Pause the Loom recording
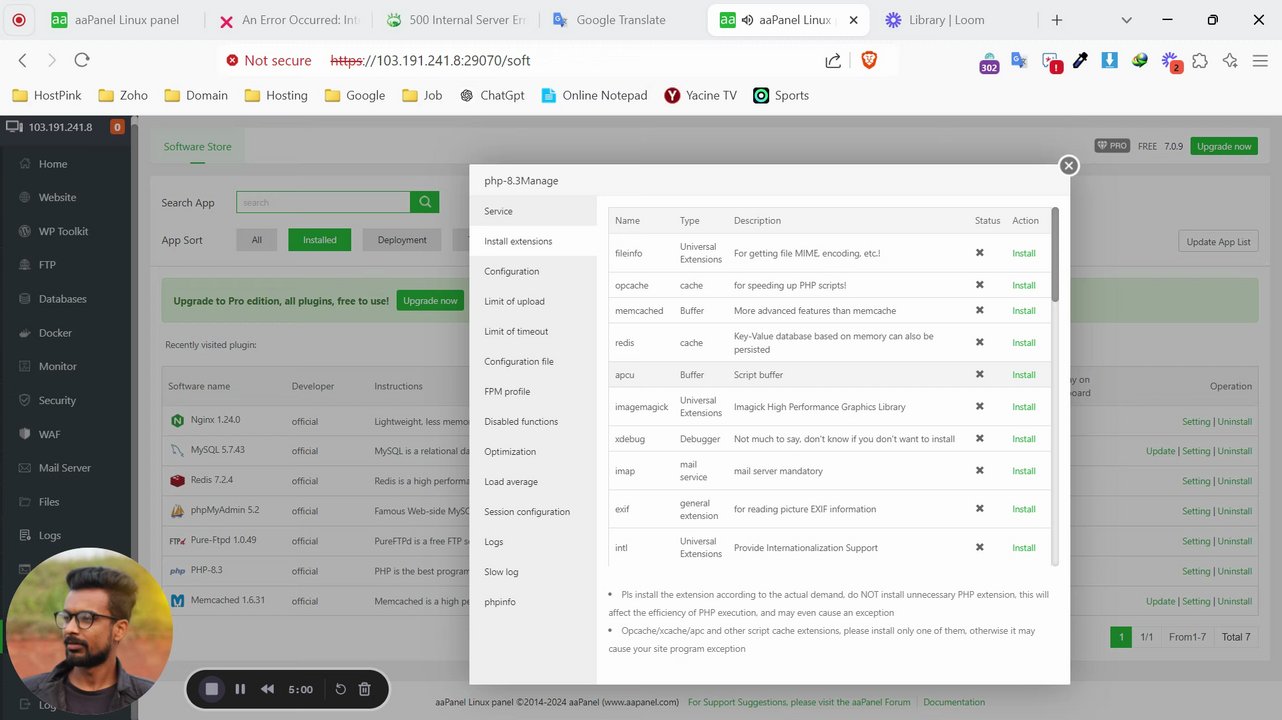Image resolution: width=1282 pixels, height=720 pixels. (x=240, y=689)
